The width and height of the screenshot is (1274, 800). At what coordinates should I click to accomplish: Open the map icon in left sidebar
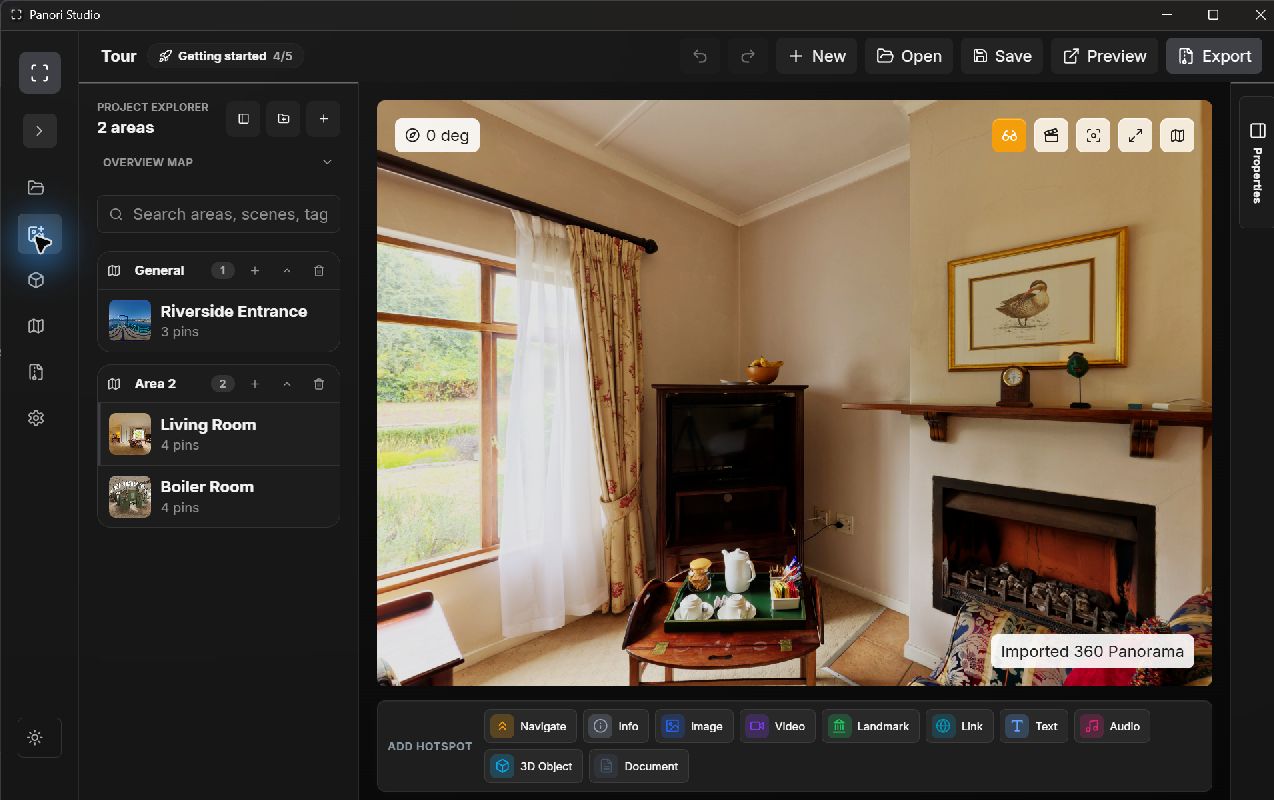pos(36,326)
